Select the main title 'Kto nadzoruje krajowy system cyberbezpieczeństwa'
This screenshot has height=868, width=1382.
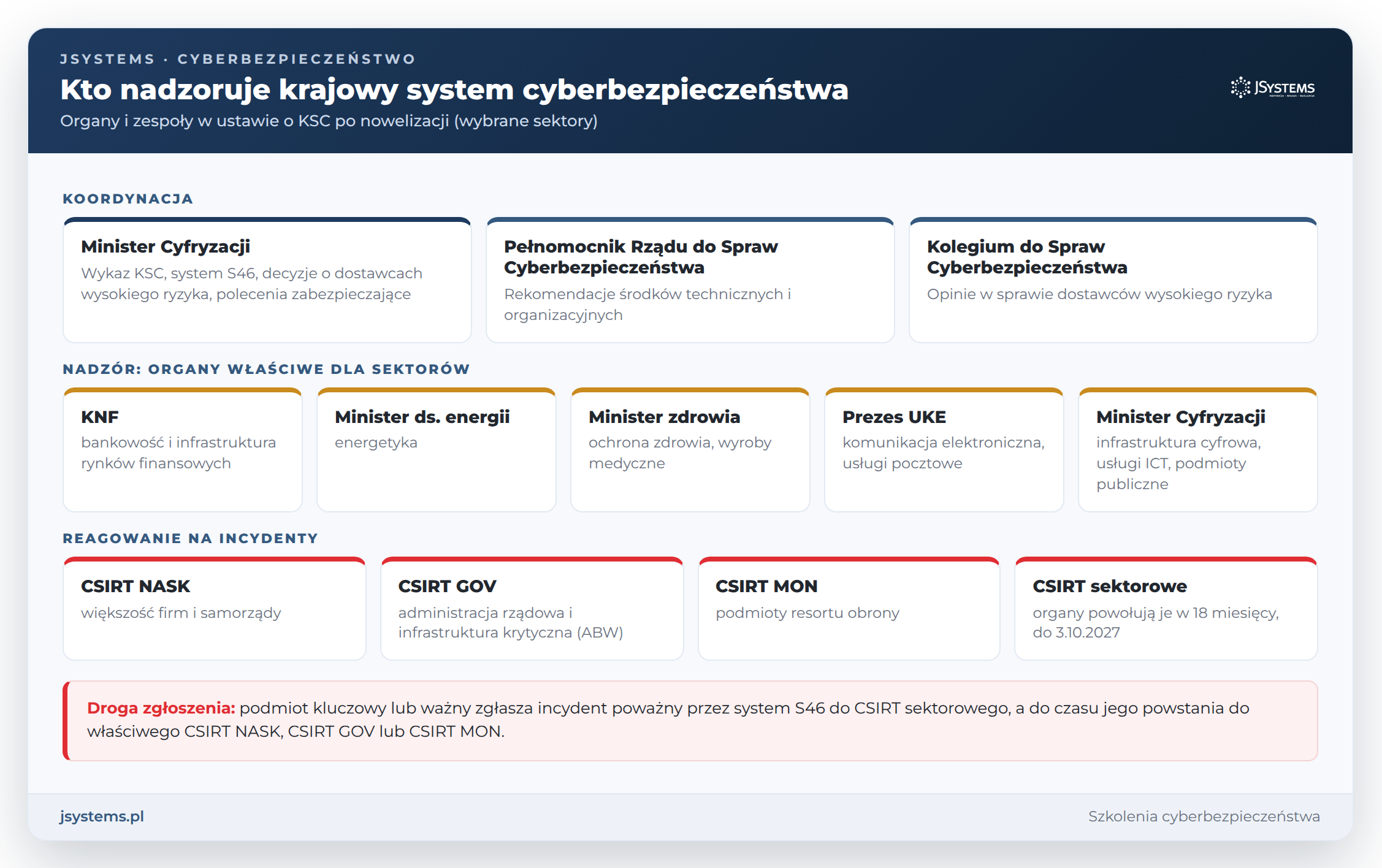point(454,89)
